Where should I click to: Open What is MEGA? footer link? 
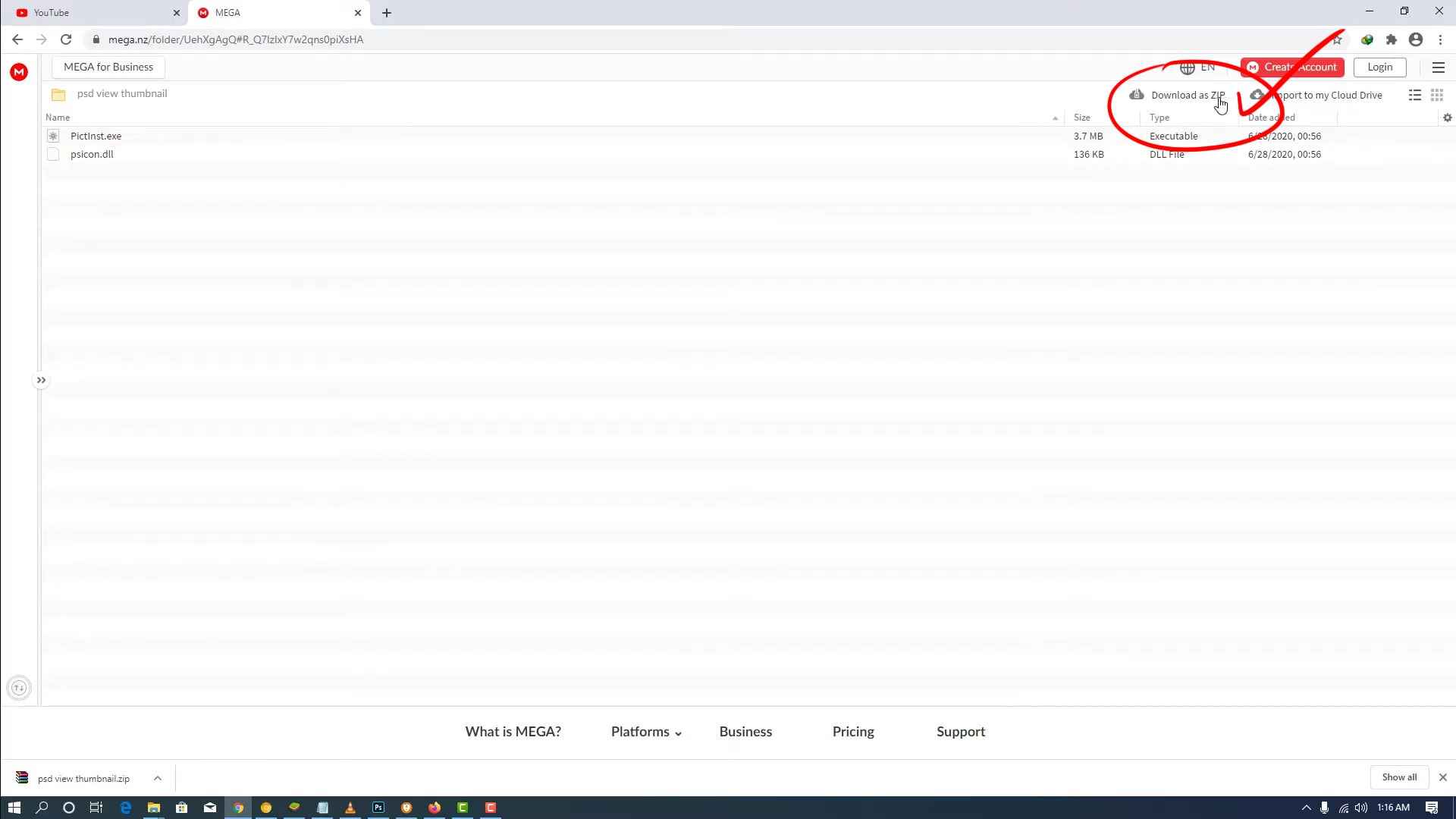[513, 732]
